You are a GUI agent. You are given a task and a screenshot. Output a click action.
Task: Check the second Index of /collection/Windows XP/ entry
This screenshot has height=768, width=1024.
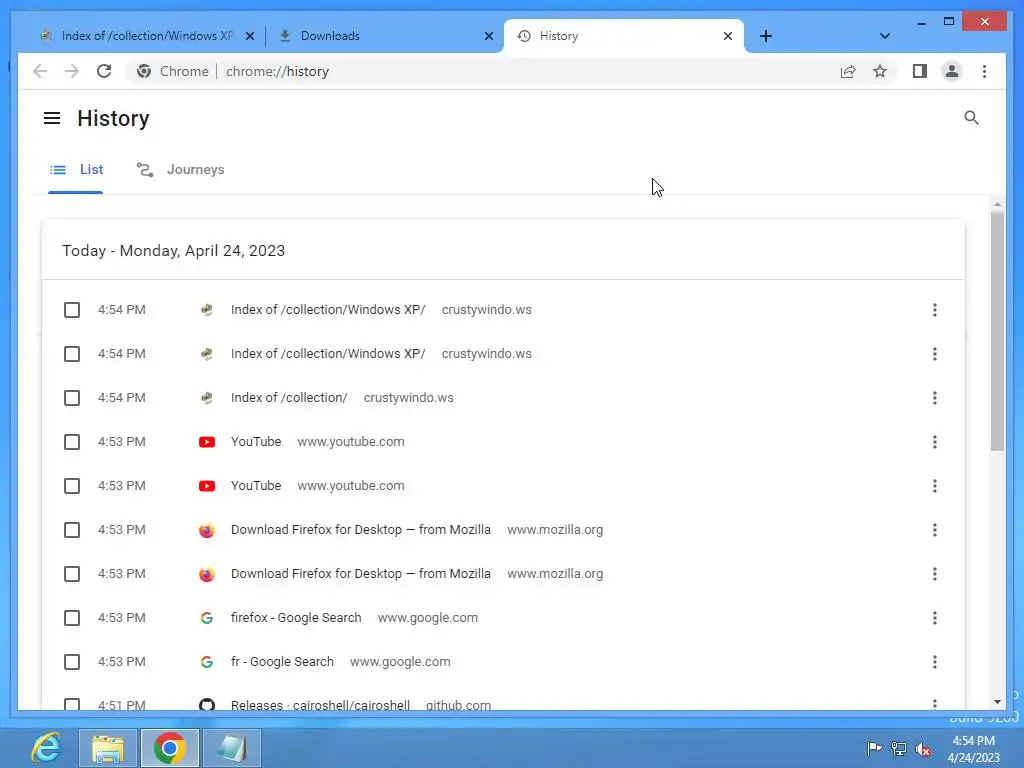72,354
